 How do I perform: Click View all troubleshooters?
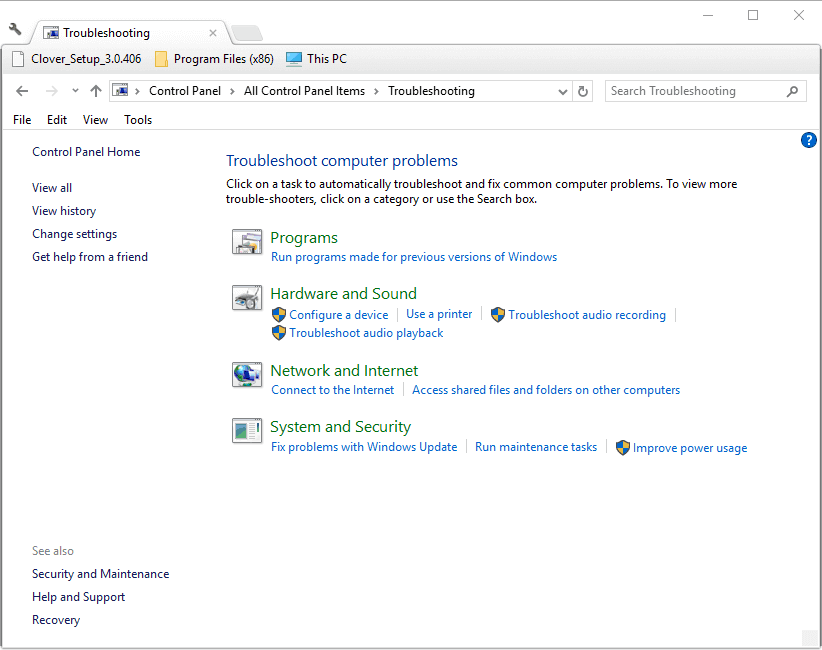click(52, 188)
